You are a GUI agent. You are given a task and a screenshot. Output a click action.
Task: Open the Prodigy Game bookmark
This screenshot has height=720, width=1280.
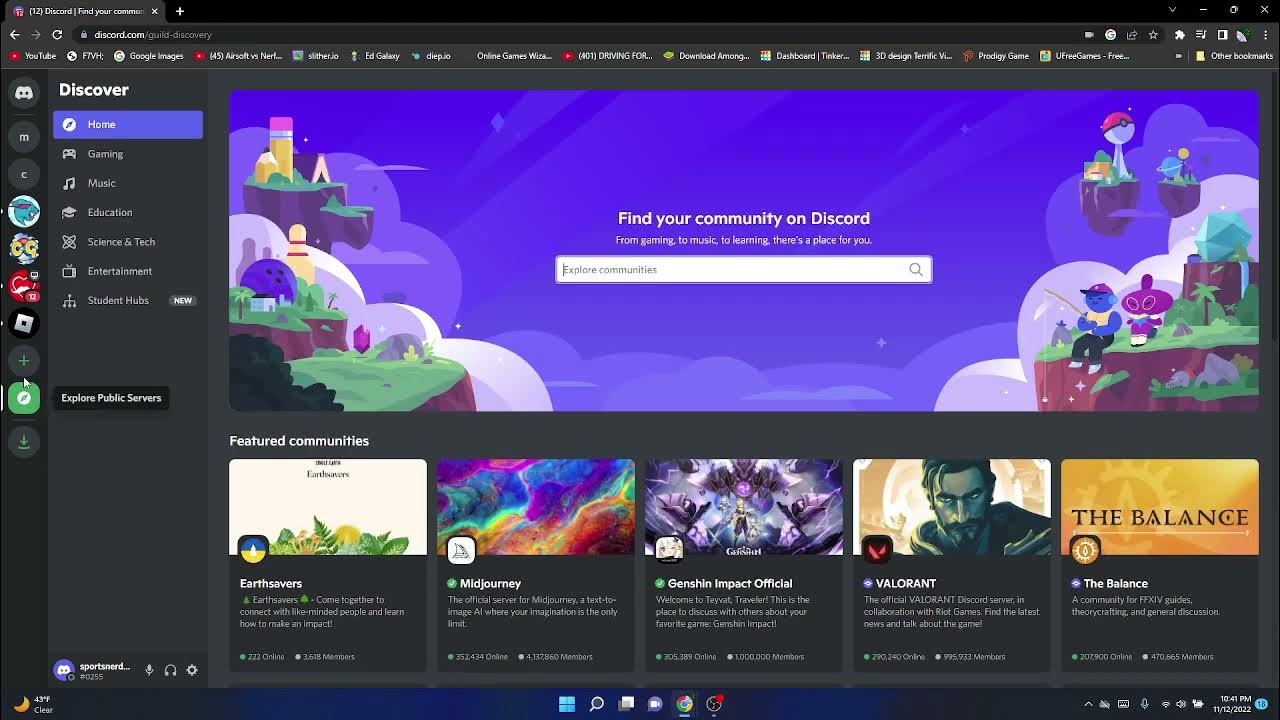pyautogui.click(x=996, y=56)
